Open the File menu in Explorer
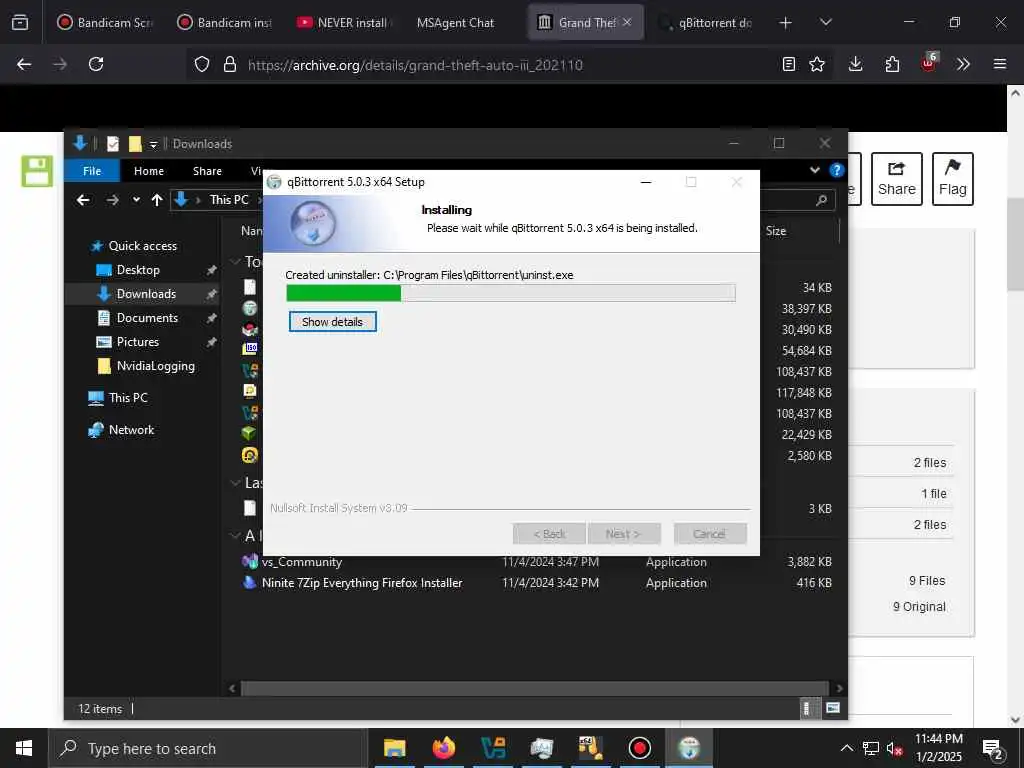The image size is (1024, 768). (92, 171)
